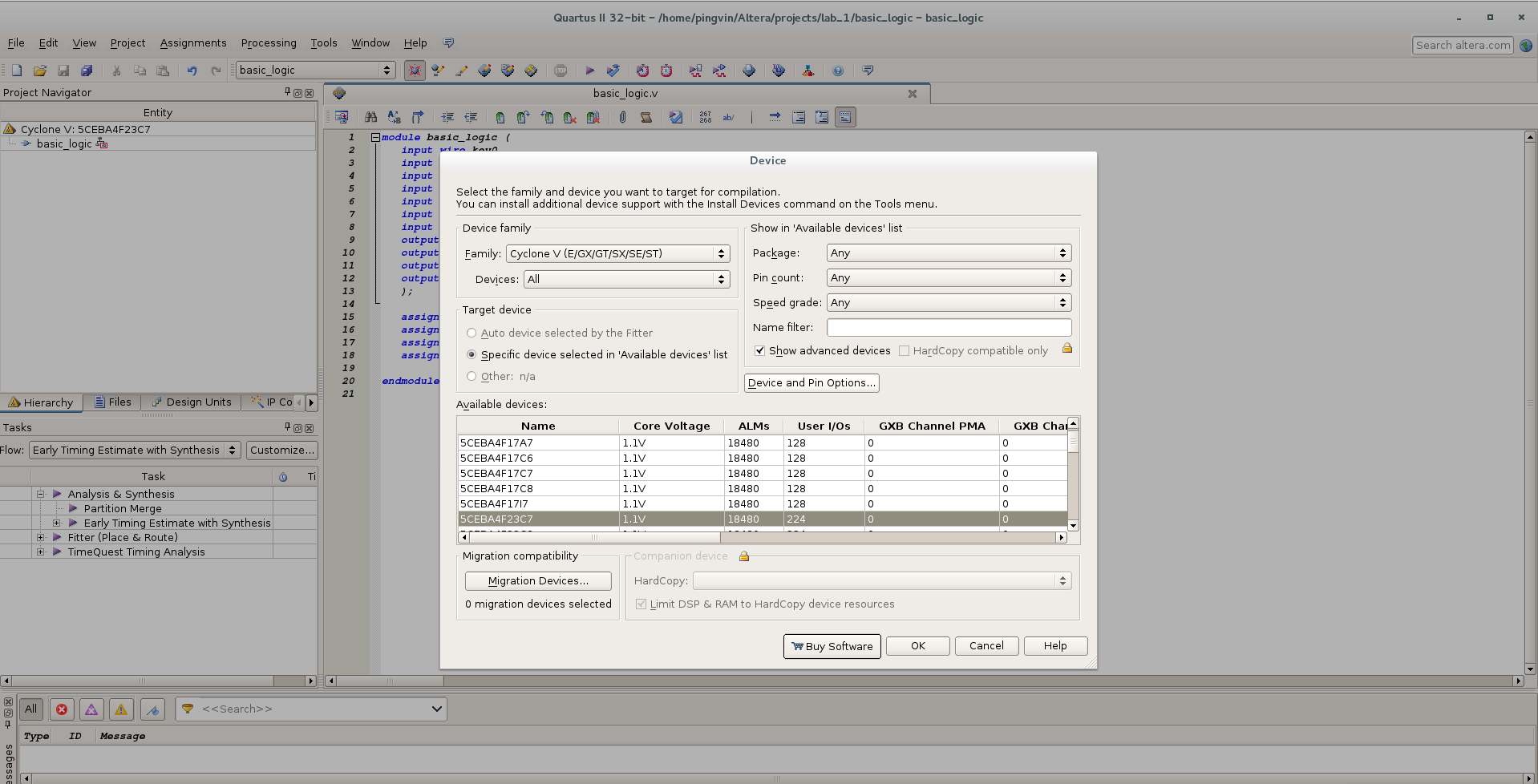This screenshot has width=1538, height=784.
Task: Click the paperclip icon in editor toolbar
Action: 622,117
